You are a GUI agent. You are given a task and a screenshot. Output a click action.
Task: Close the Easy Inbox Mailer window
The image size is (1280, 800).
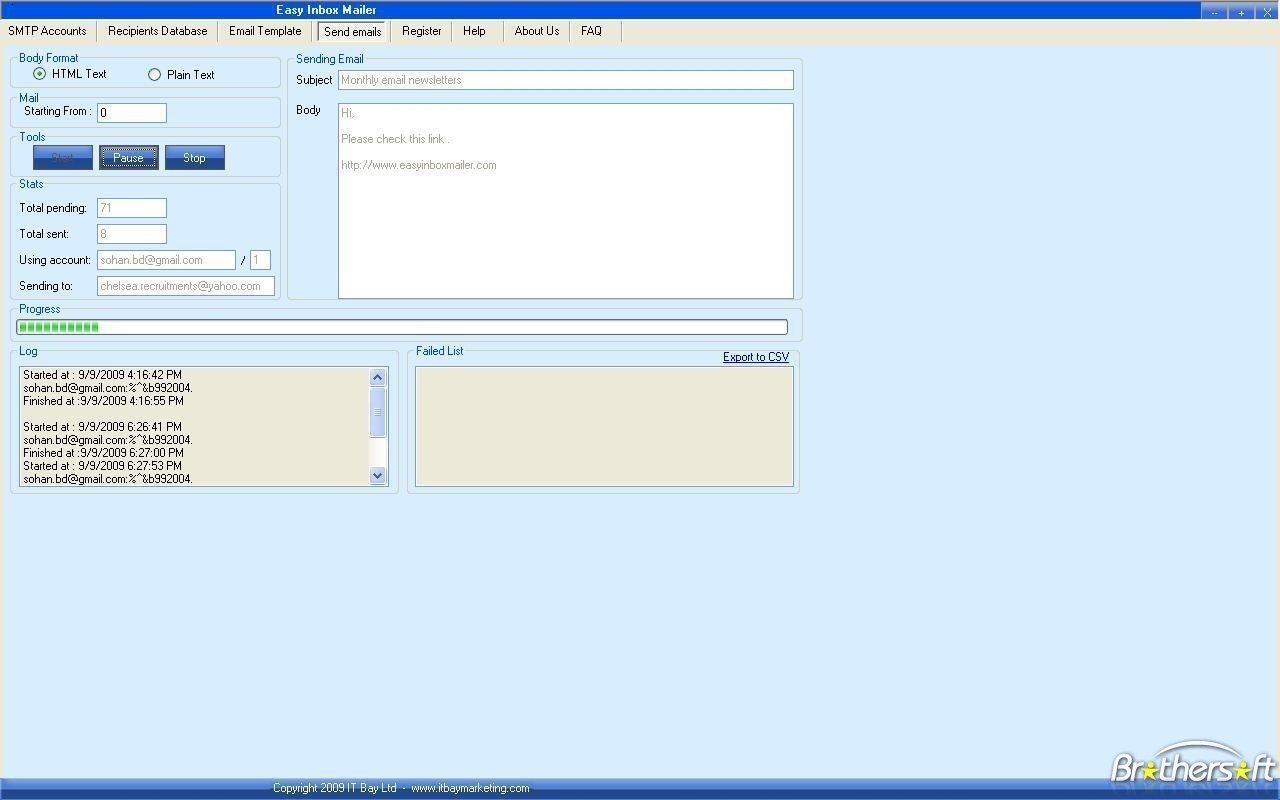(1267, 11)
